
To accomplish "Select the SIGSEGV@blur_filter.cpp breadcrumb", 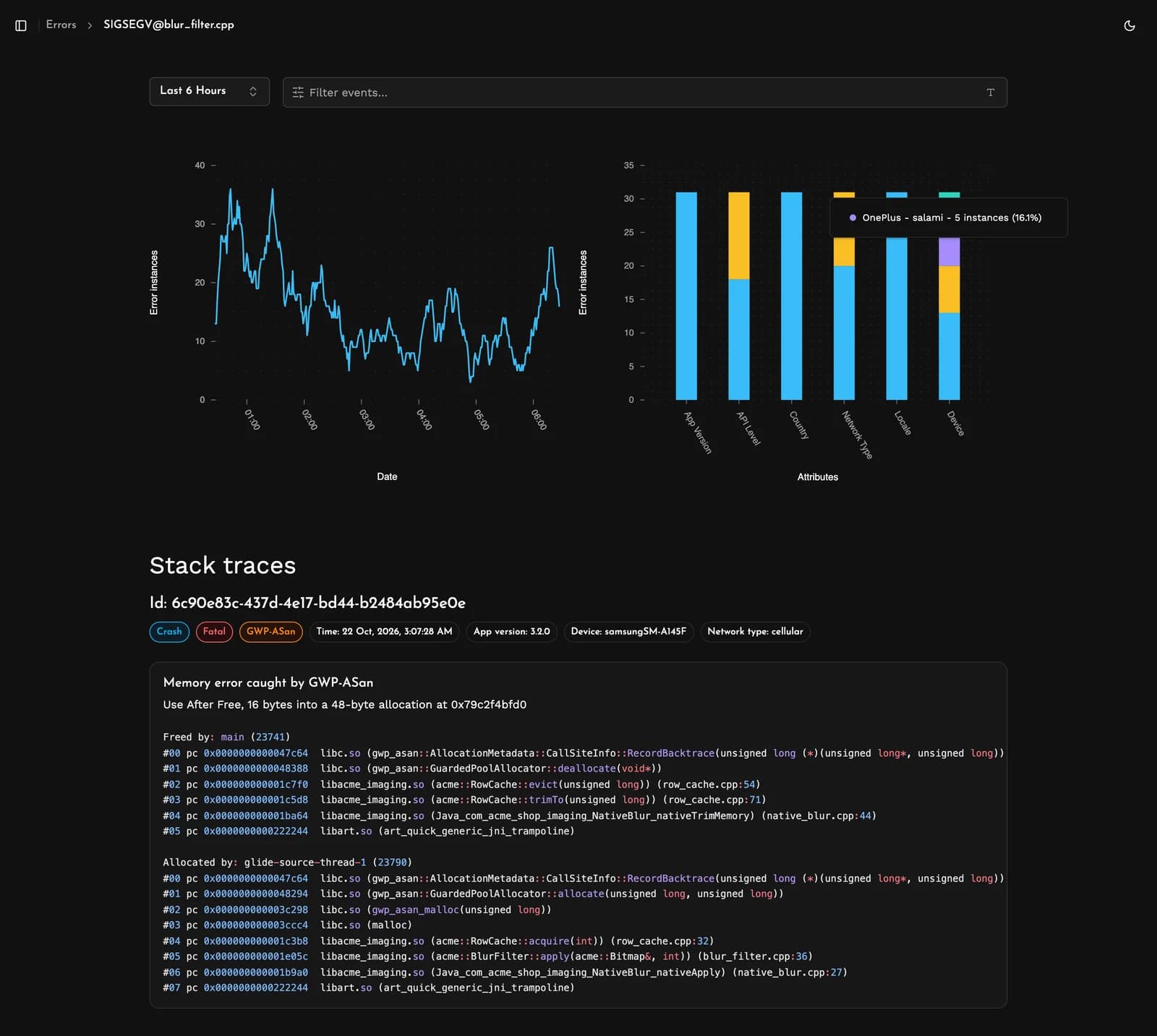I will pyautogui.click(x=168, y=25).
